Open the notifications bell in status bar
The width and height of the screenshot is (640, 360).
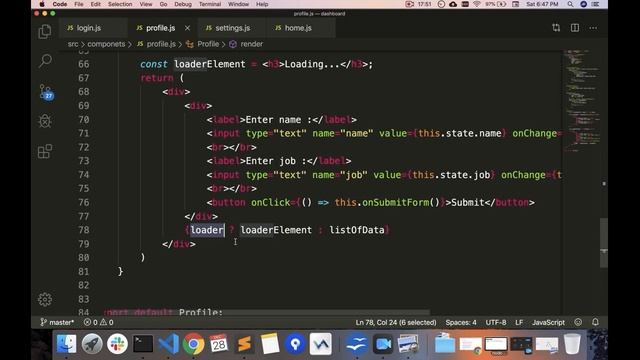point(596,322)
